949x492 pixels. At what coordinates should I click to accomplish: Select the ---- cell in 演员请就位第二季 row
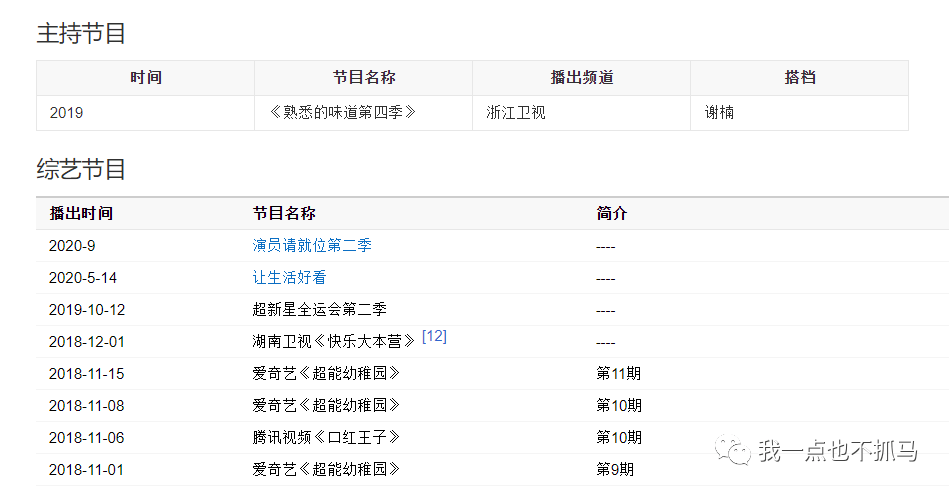[605, 247]
